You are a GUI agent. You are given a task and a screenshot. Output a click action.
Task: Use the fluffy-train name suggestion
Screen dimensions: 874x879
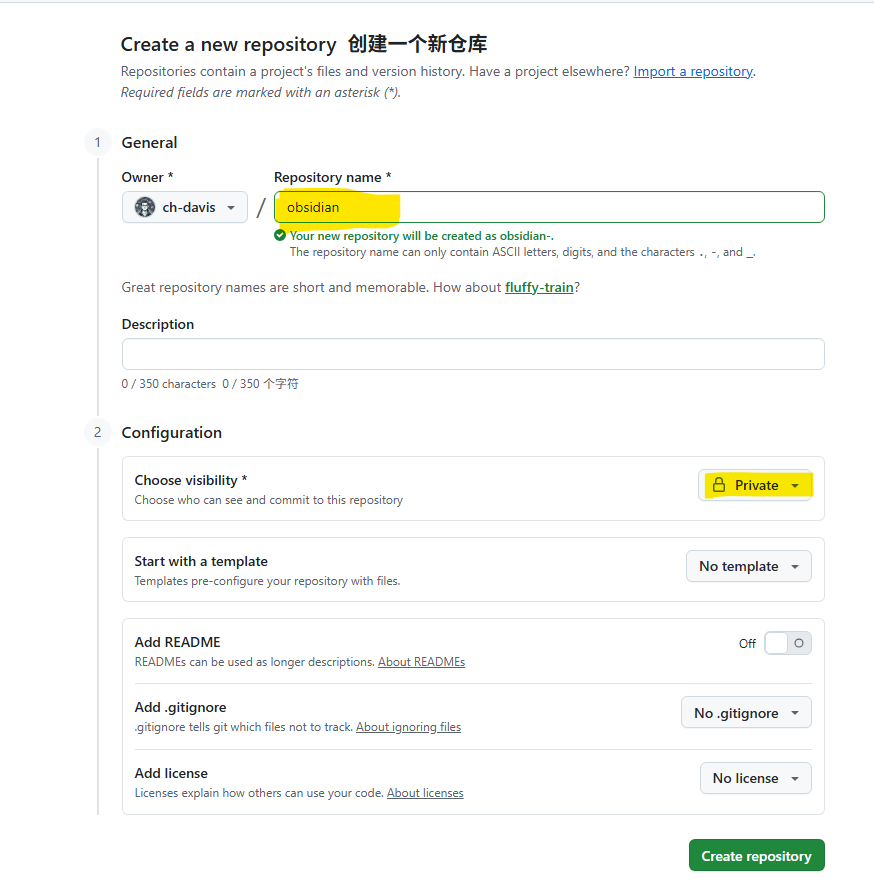(539, 287)
